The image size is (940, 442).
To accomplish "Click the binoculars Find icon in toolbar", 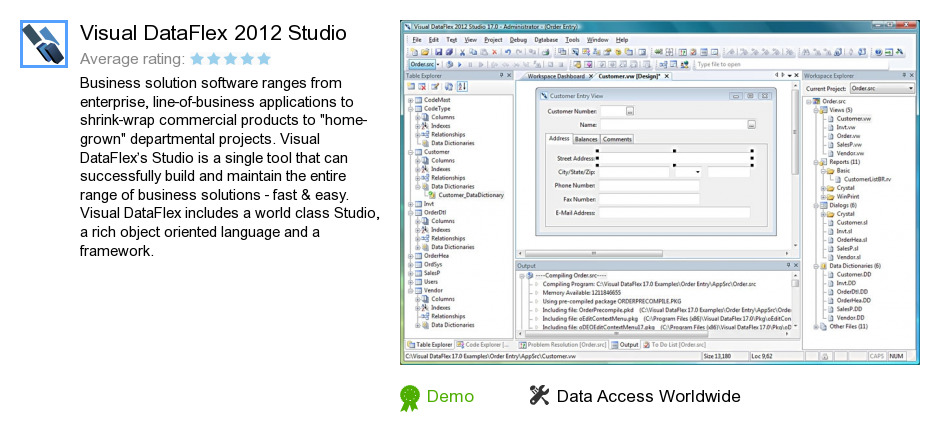I will pos(806,52).
